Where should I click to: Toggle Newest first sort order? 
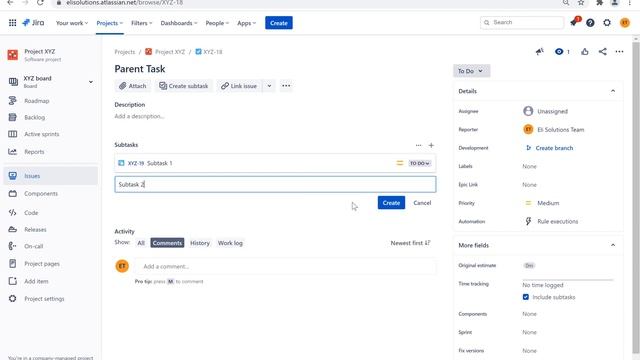click(x=410, y=243)
